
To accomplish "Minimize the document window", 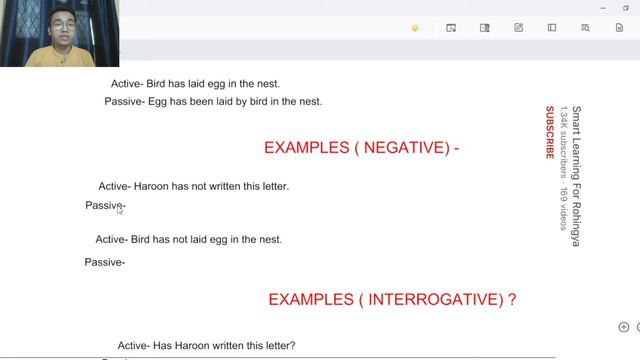I will 603,8.
